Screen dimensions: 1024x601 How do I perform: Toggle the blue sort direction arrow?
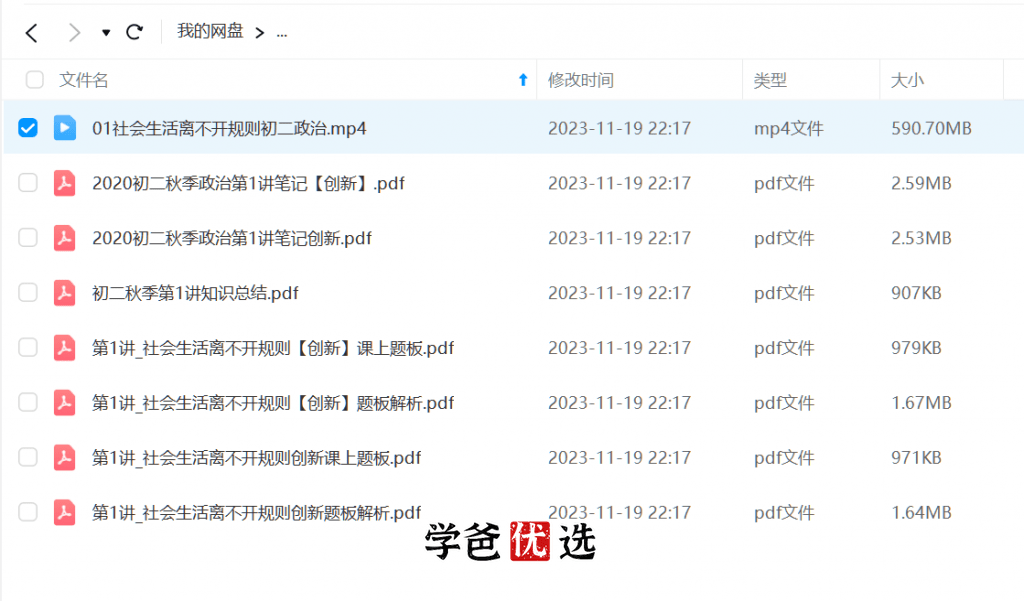522,80
